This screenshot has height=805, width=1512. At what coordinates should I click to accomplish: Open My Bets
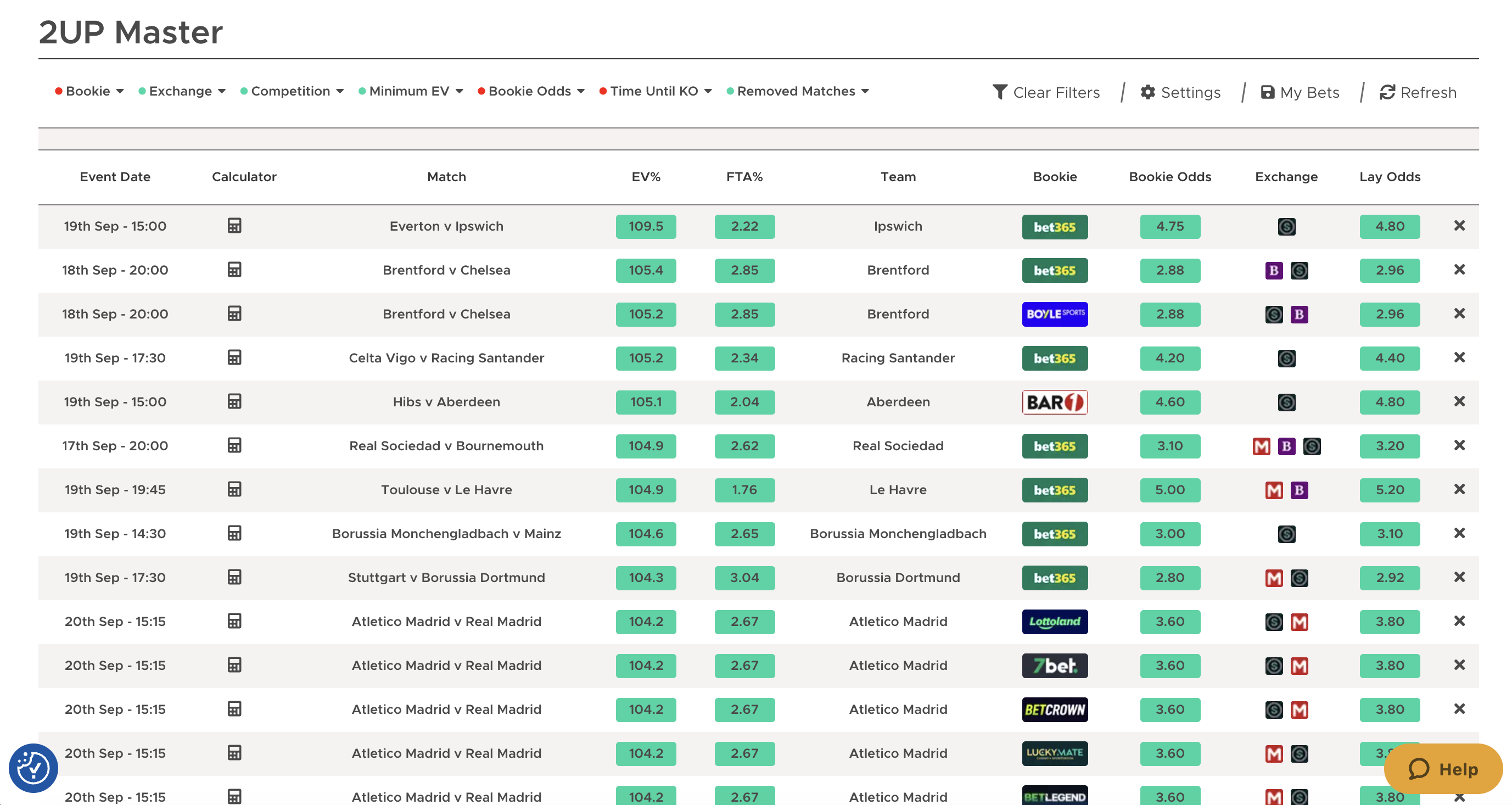point(1300,92)
